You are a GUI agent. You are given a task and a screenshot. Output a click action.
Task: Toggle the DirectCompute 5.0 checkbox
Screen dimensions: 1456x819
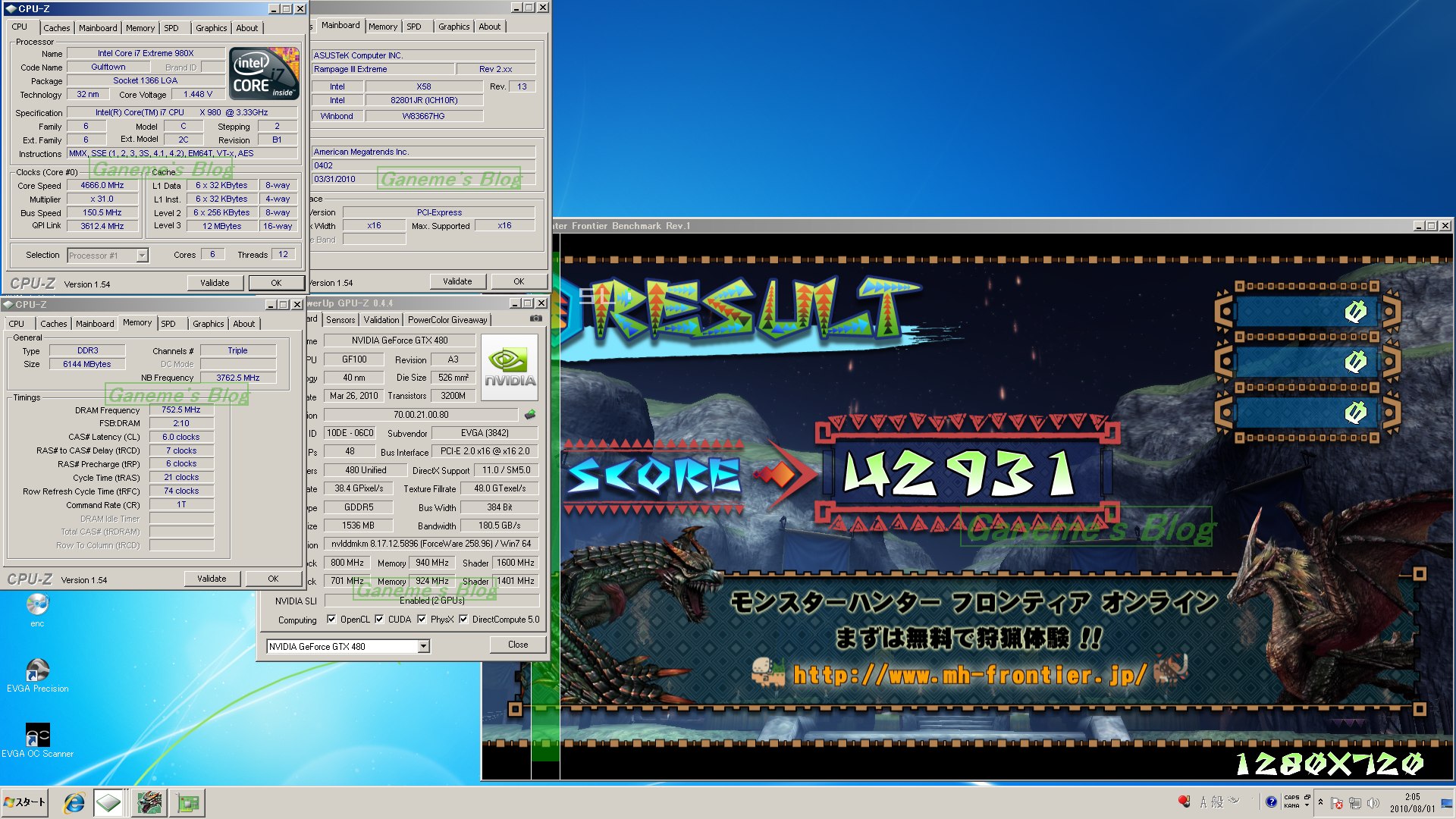click(463, 620)
